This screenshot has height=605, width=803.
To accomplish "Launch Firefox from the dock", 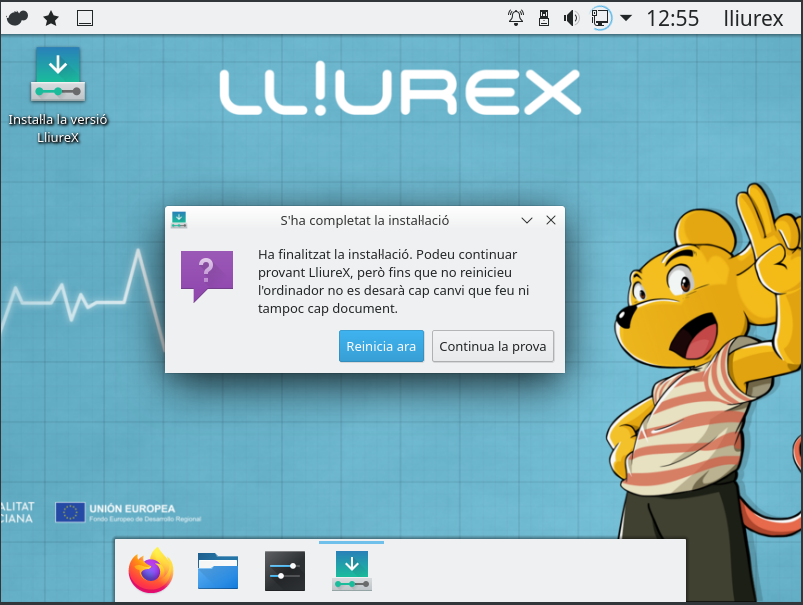I will (151, 571).
